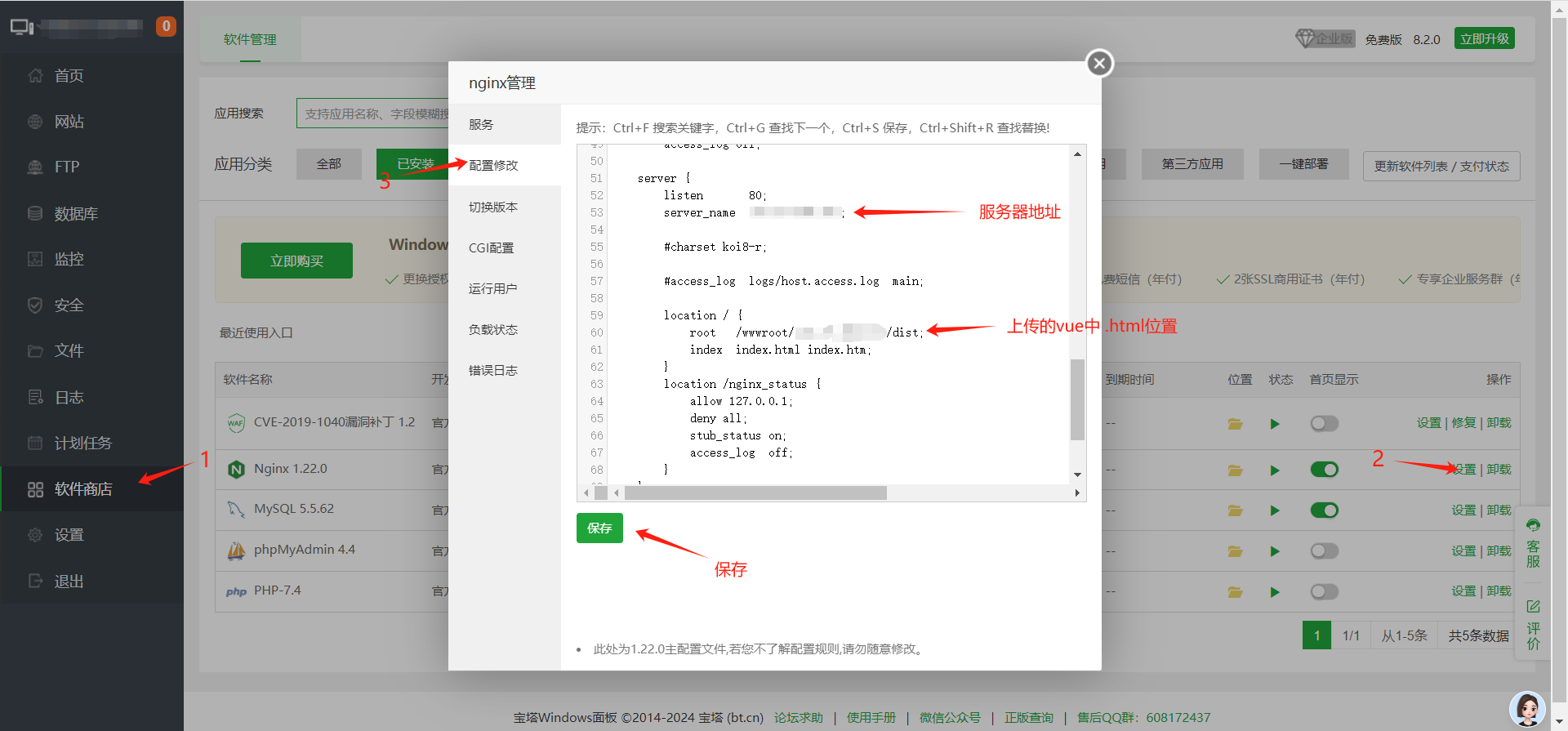Open the 软件管理 tab at top
The height and width of the screenshot is (731, 1568).
pyautogui.click(x=250, y=39)
